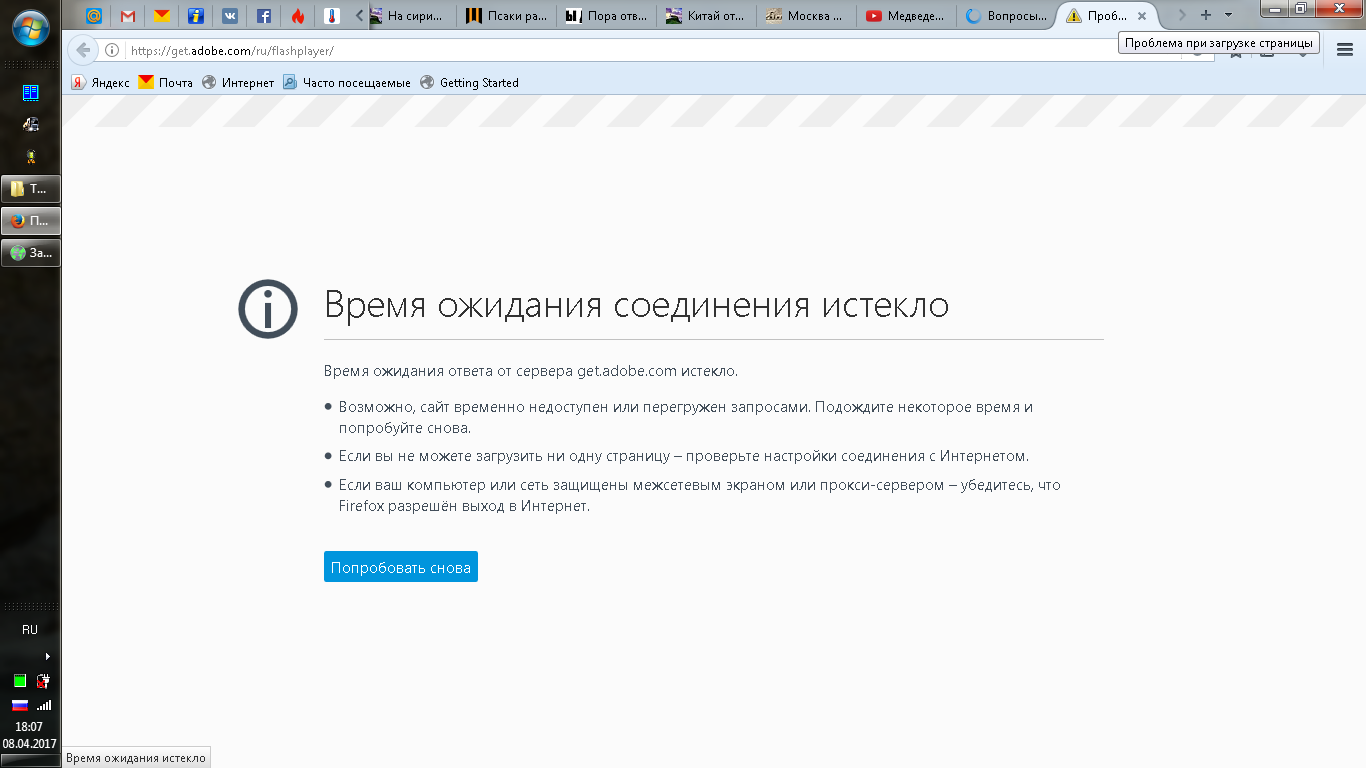Viewport: 1366px width, 768px height.
Task: Open the Facebook pinned tab
Action: pyautogui.click(x=263, y=16)
